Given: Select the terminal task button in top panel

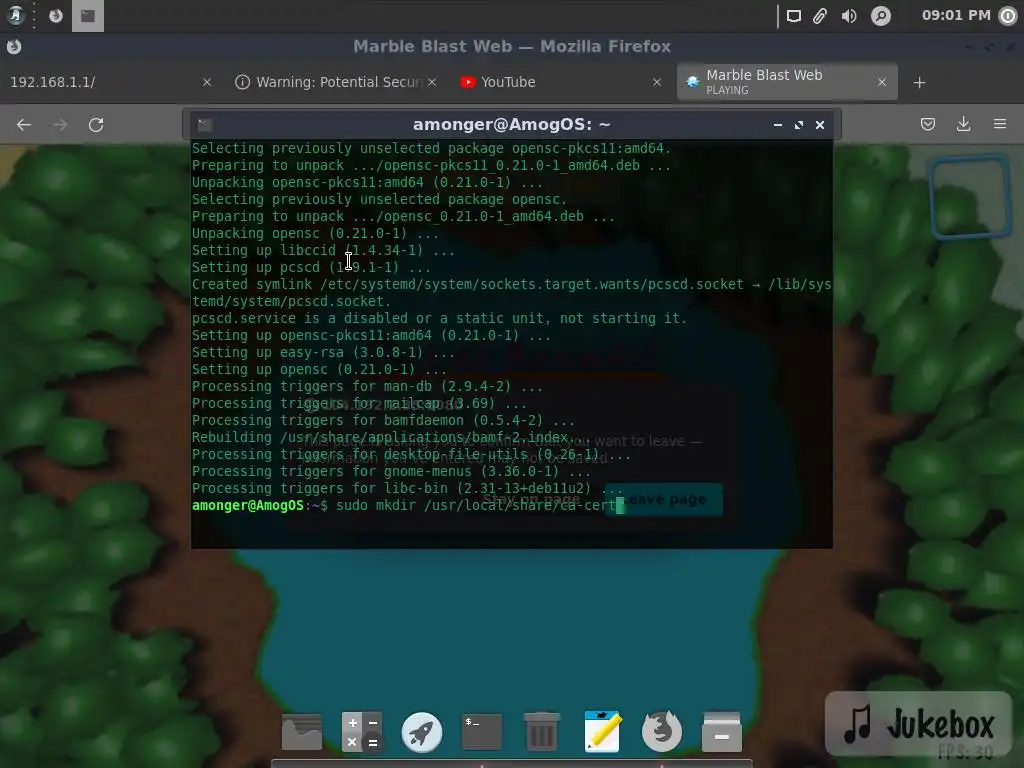Looking at the screenshot, I should (88, 16).
